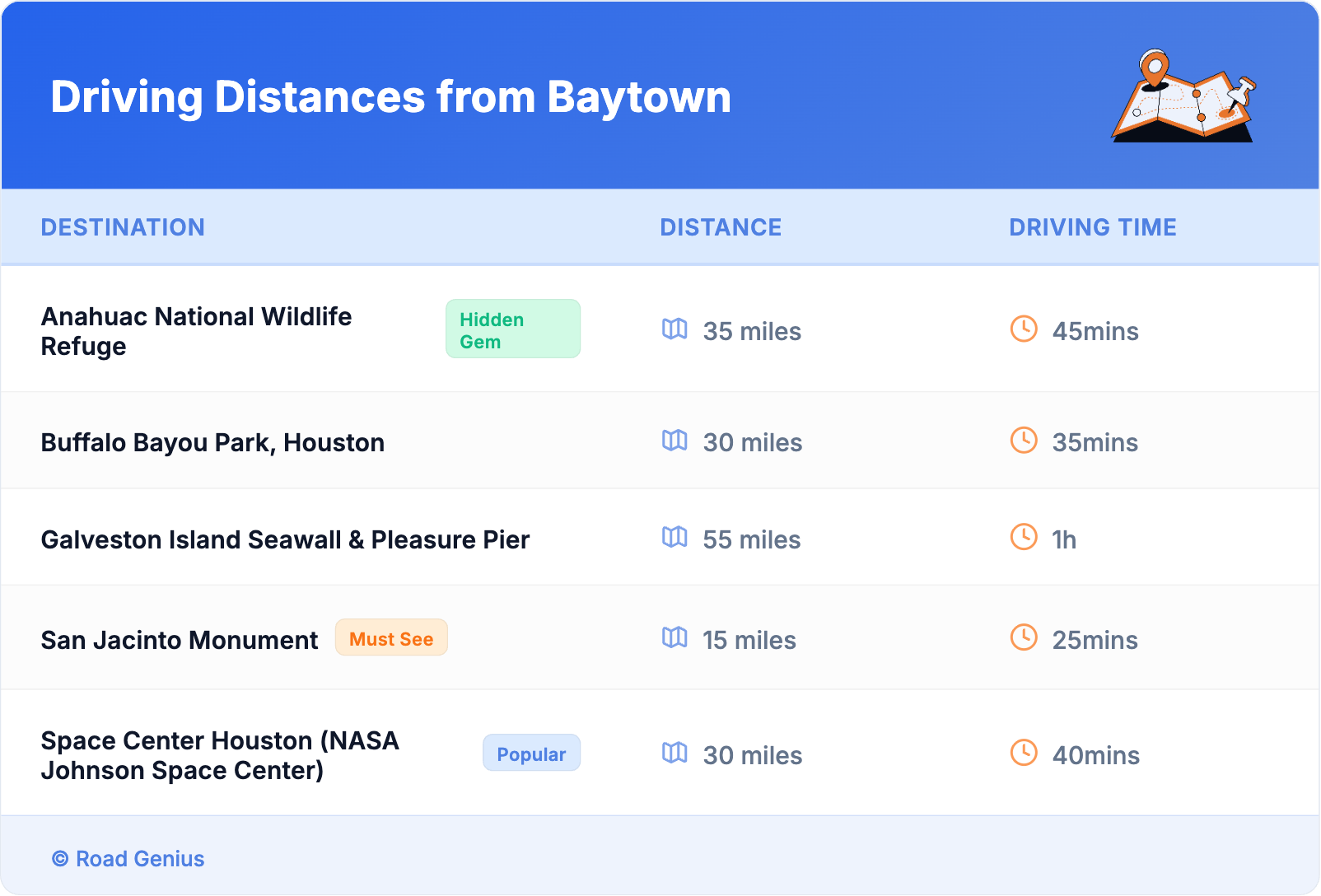Click the map icon beside 35 miles
The height and width of the screenshot is (896, 1321).
675,329
